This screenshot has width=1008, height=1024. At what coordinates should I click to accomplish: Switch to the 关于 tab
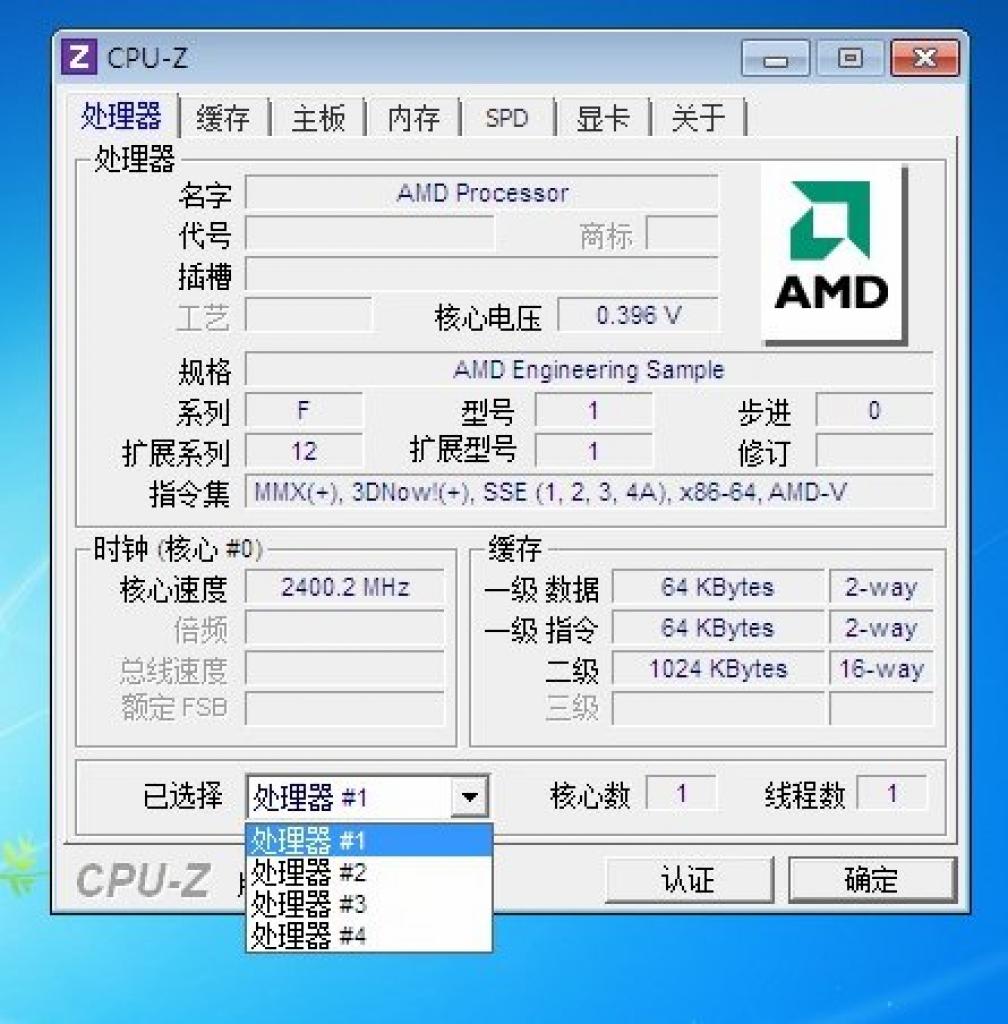pyautogui.click(x=698, y=118)
